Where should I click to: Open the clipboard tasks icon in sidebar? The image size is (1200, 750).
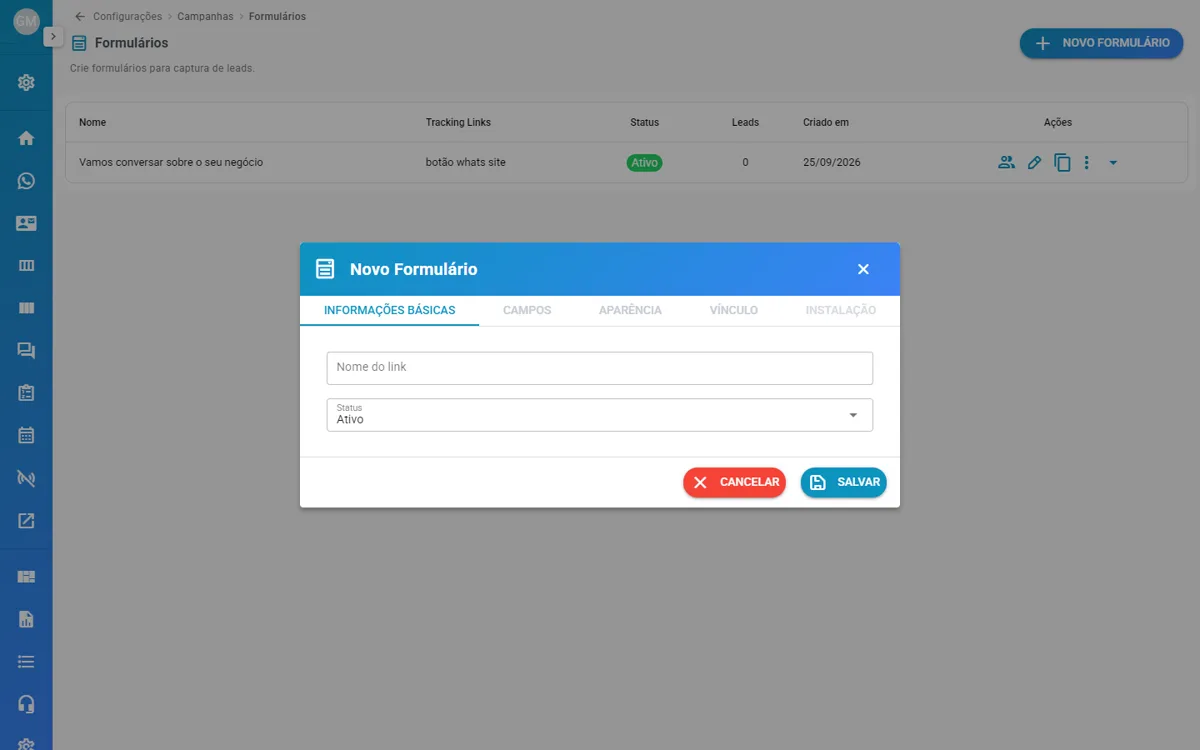click(26, 393)
